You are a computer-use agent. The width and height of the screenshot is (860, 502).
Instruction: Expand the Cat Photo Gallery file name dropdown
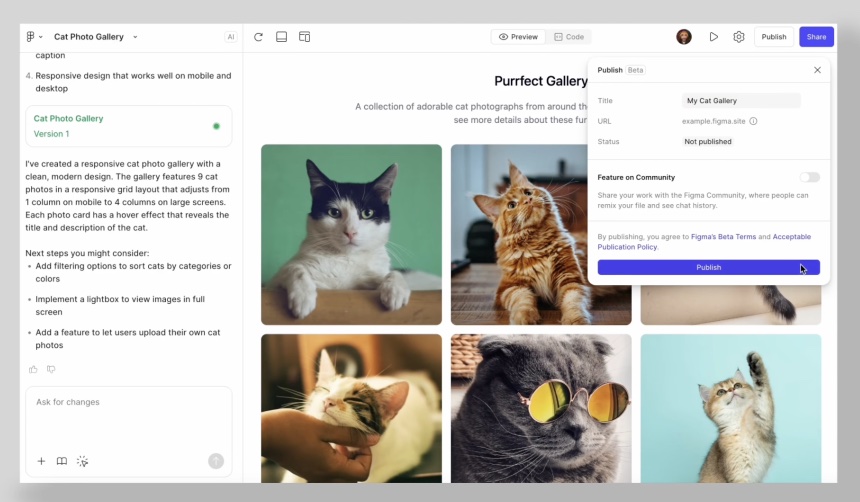click(135, 37)
